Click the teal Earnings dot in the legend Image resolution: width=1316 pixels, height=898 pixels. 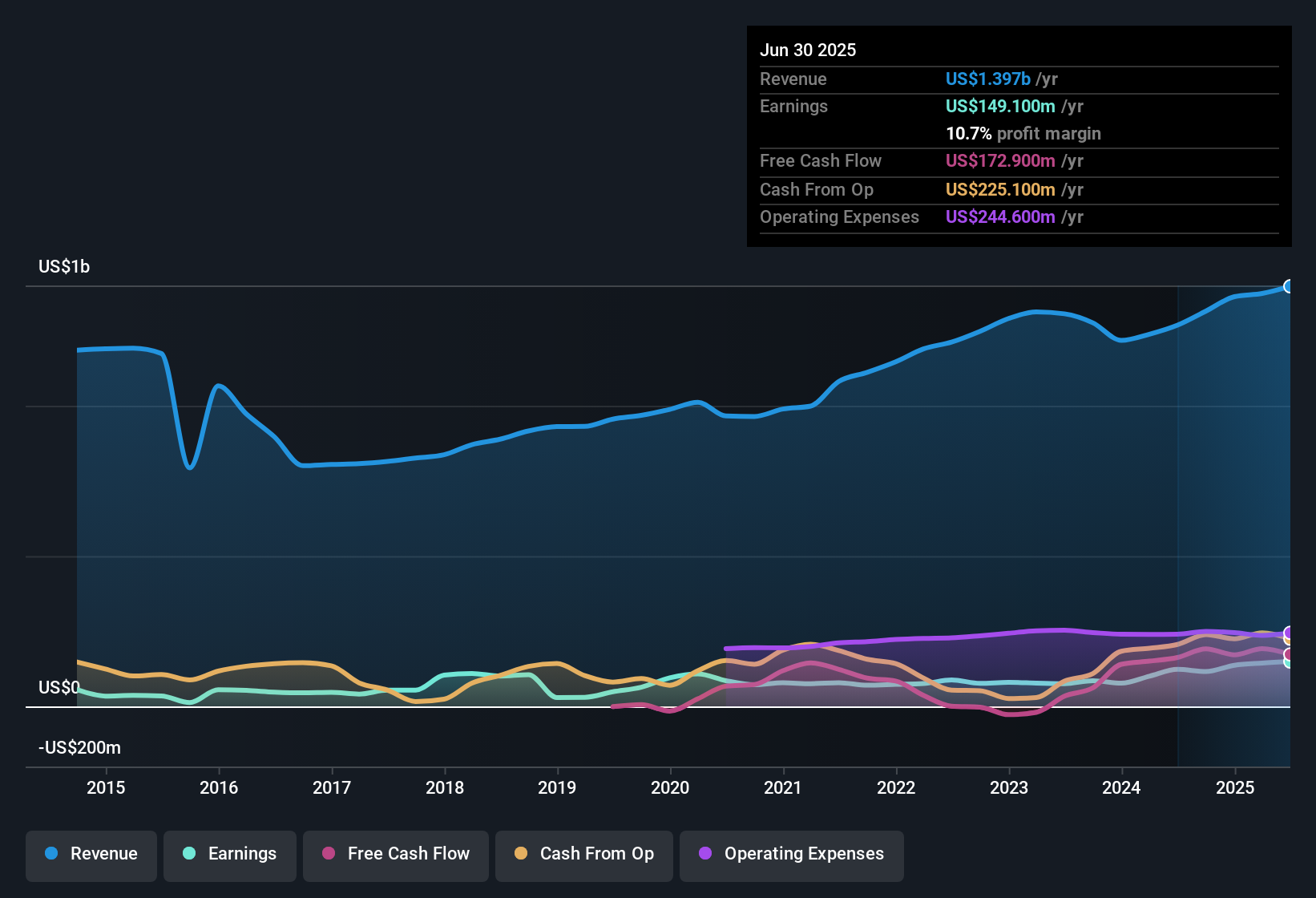pos(189,854)
